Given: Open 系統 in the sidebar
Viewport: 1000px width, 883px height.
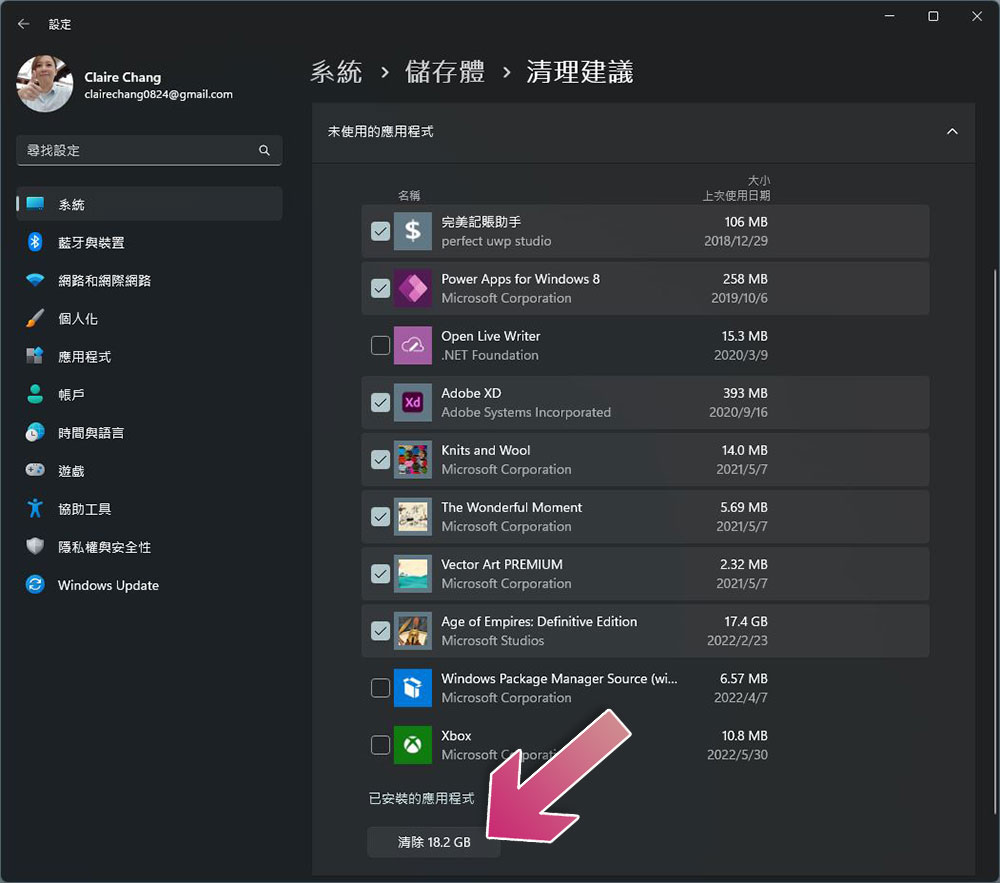Looking at the screenshot, I should (149, 204).
